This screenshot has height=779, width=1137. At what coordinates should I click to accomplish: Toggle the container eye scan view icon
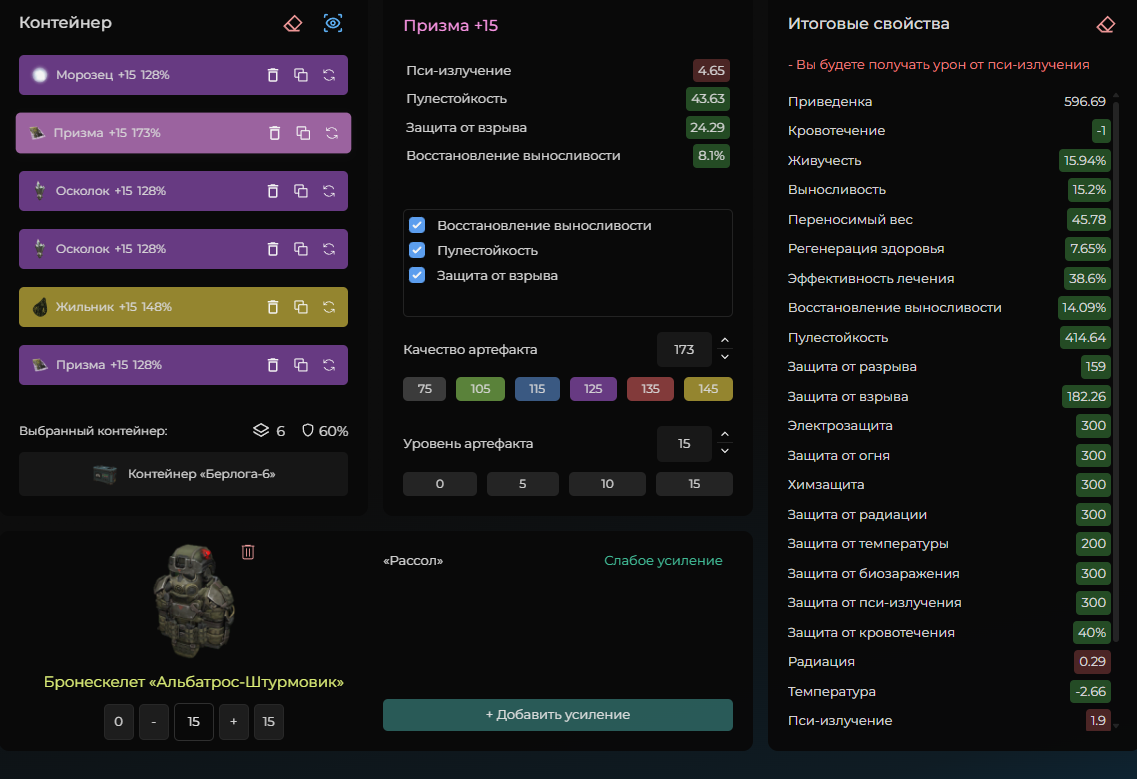(x=333, y=23)
